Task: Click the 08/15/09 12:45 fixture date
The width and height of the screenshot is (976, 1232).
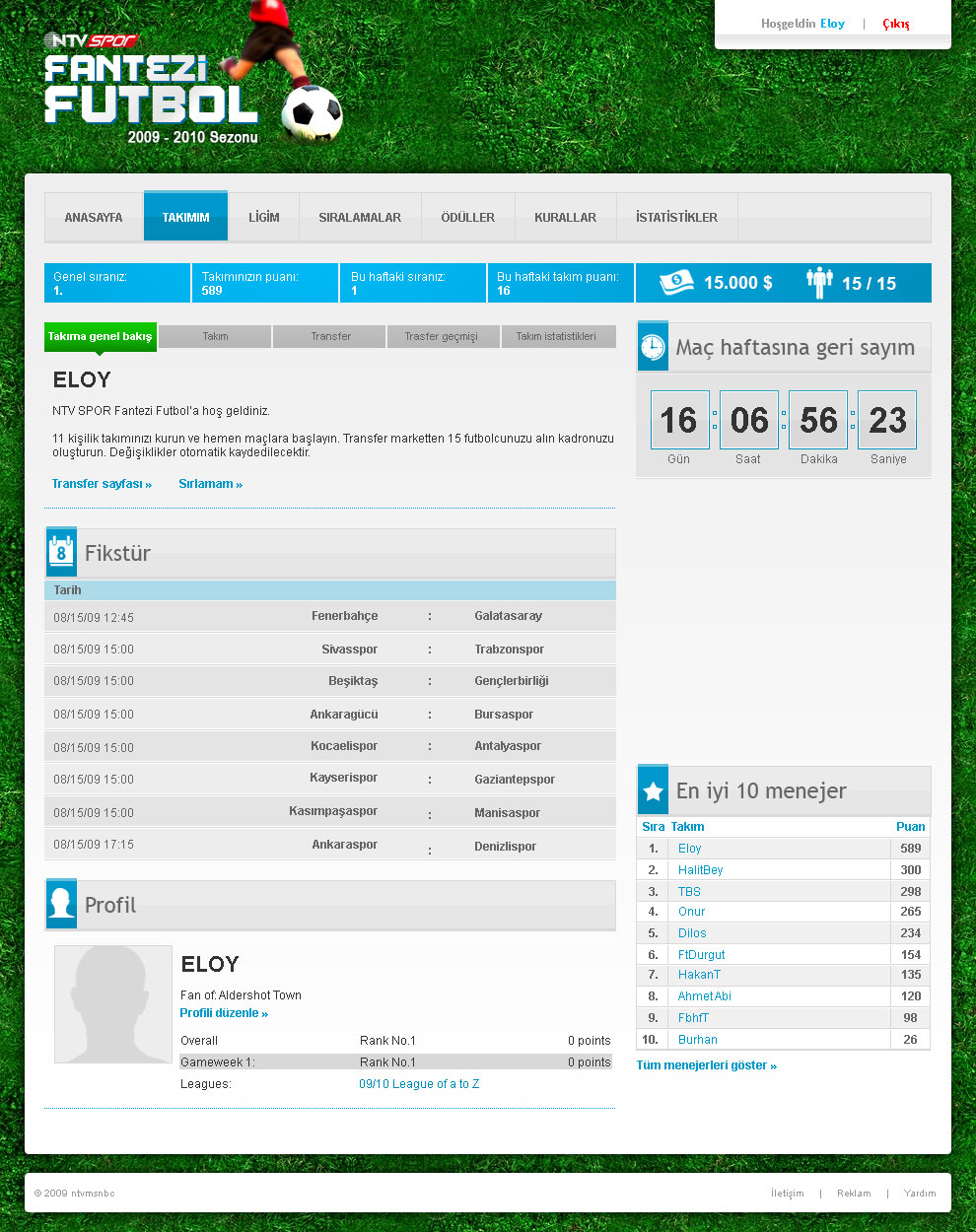Action: pos(94,618)
